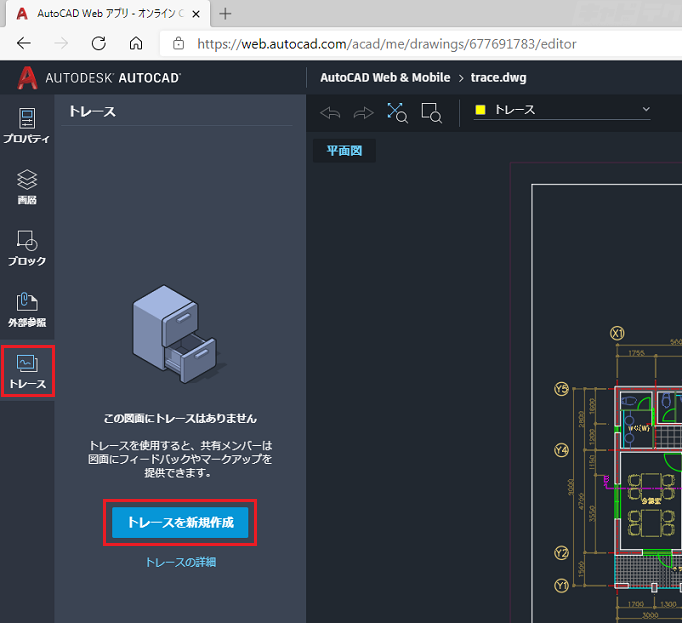This screenshot has height=623, width=682.
Task: Open the トレースの詳細 link
Action: pos(181,562)
